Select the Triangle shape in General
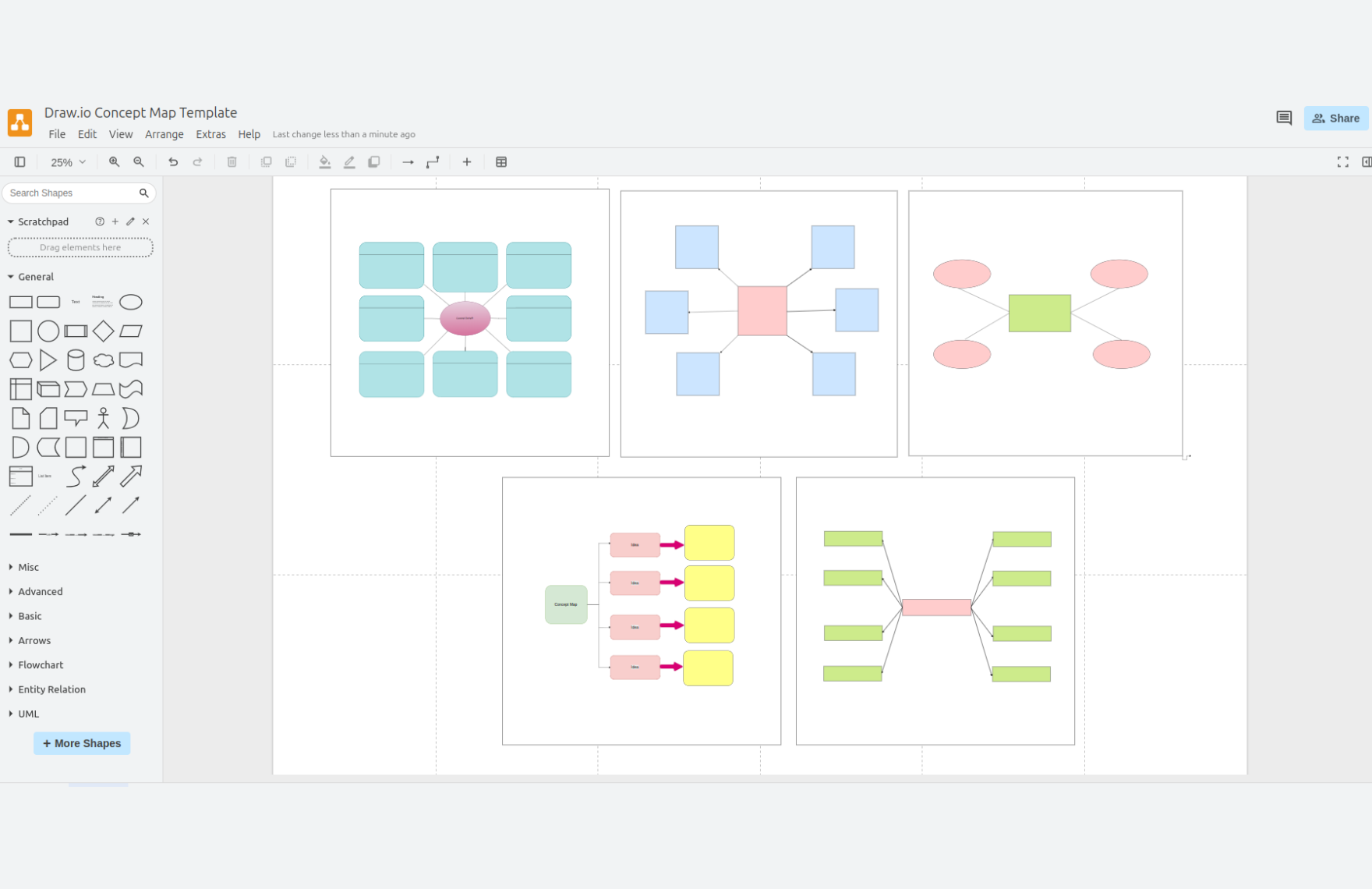Image resolution: width=1372 pixels, height=889 pixels. (48, 359)
